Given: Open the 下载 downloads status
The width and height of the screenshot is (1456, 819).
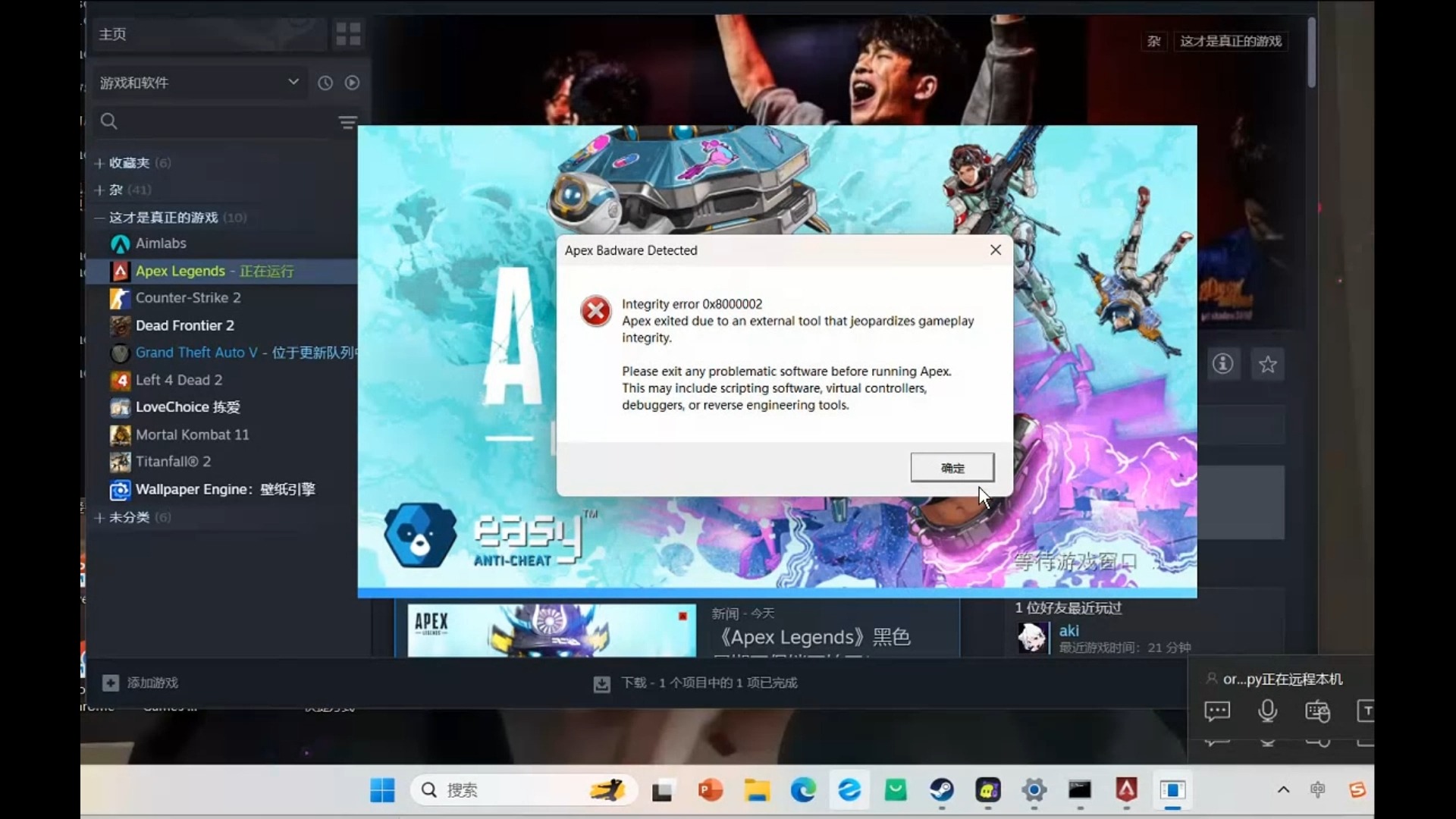Looking at the screenshot, I should 695,683.
